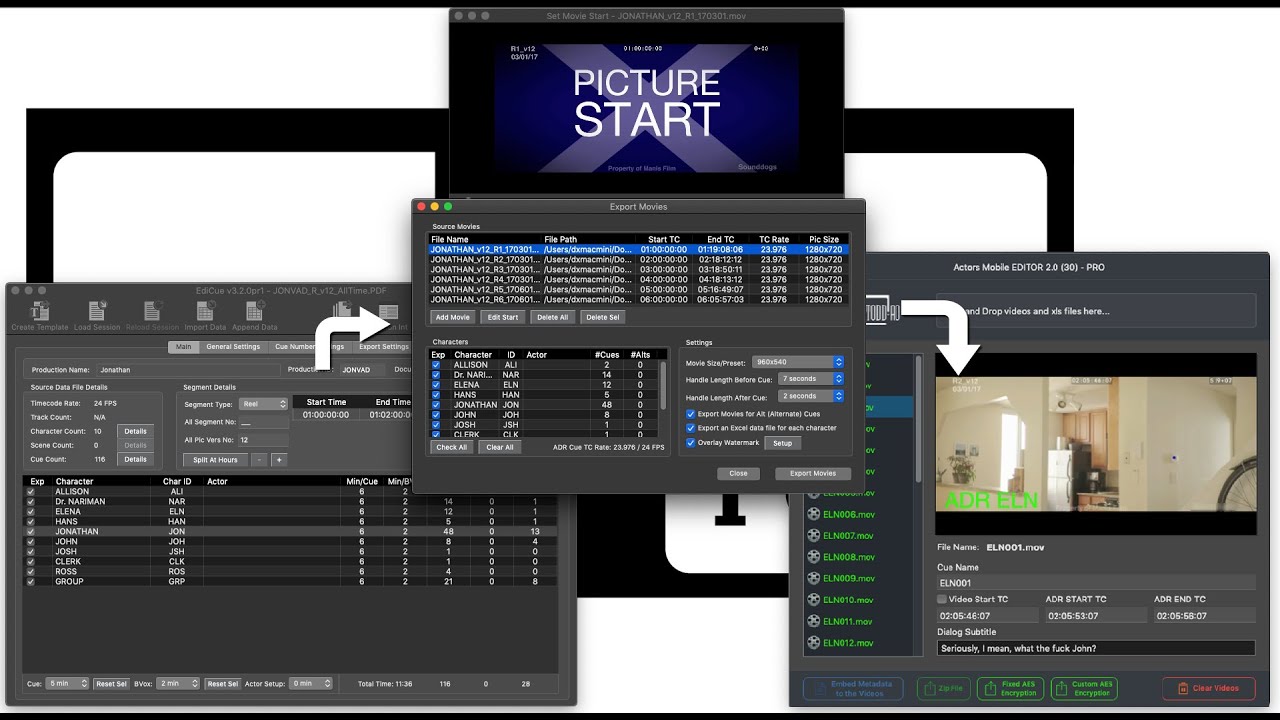Image resolution: width=1280 pixels, height=720 pixels.
Task: Click the ADR END TC field
Action: tap(1204, 616)
